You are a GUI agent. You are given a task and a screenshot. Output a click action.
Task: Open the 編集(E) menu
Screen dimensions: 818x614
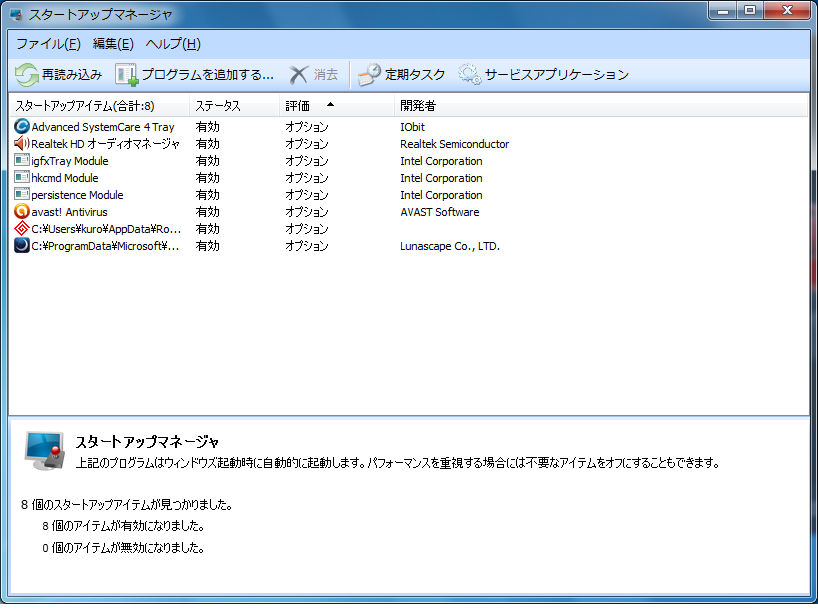click(113, 44)
